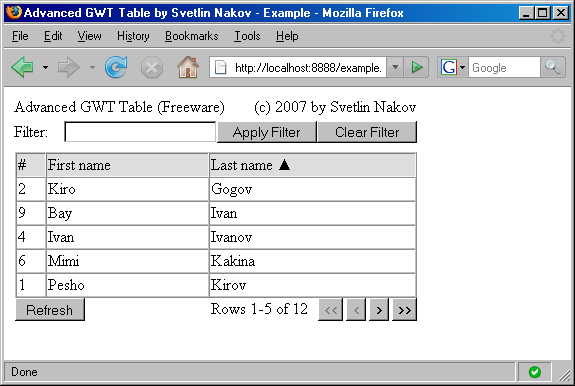Viewport: 575px width, 386px height.
Task: Select the cell 'Kirov'
Action: 312,285
